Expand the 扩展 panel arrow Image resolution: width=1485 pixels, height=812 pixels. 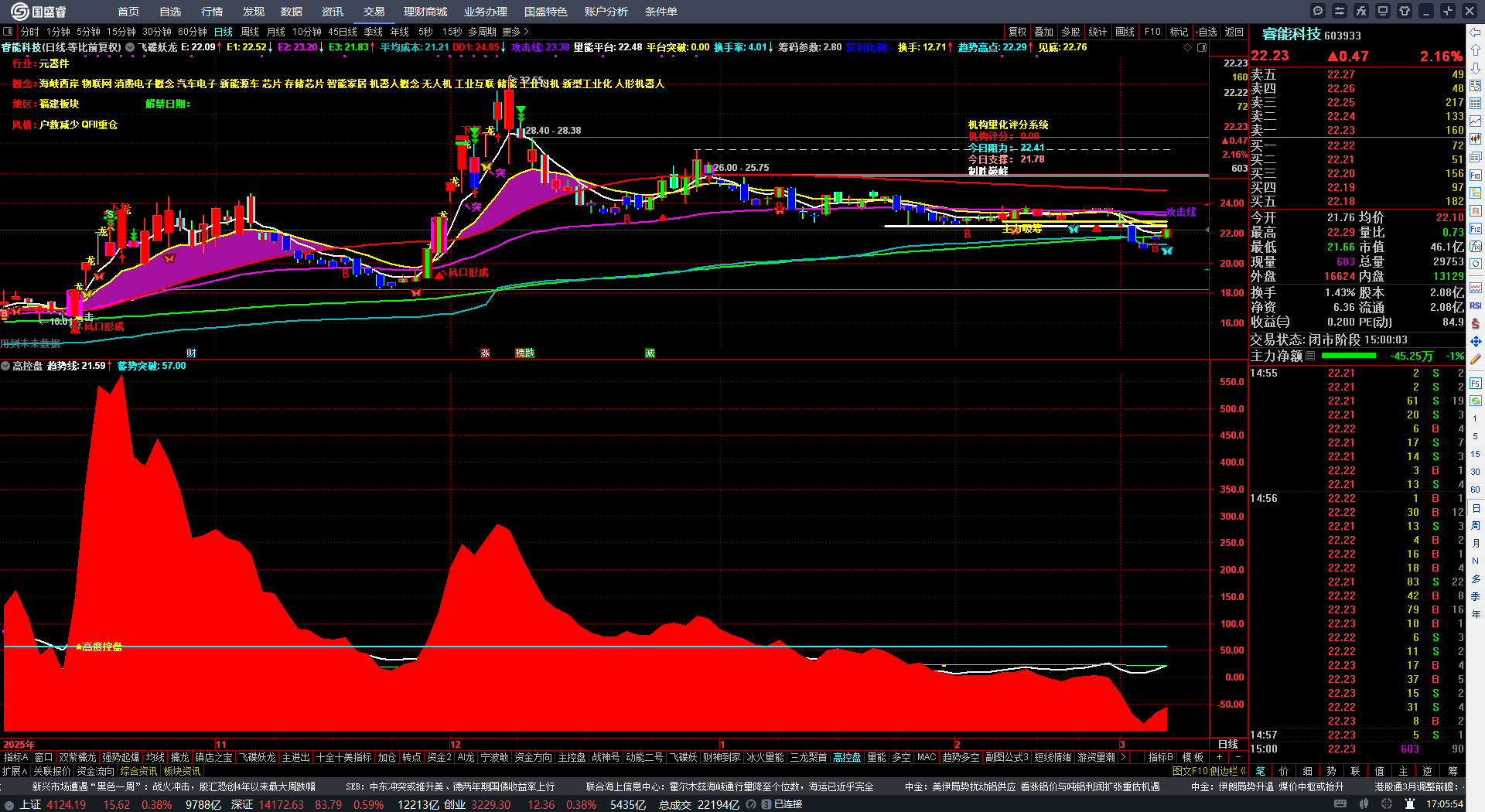(15, 771)
